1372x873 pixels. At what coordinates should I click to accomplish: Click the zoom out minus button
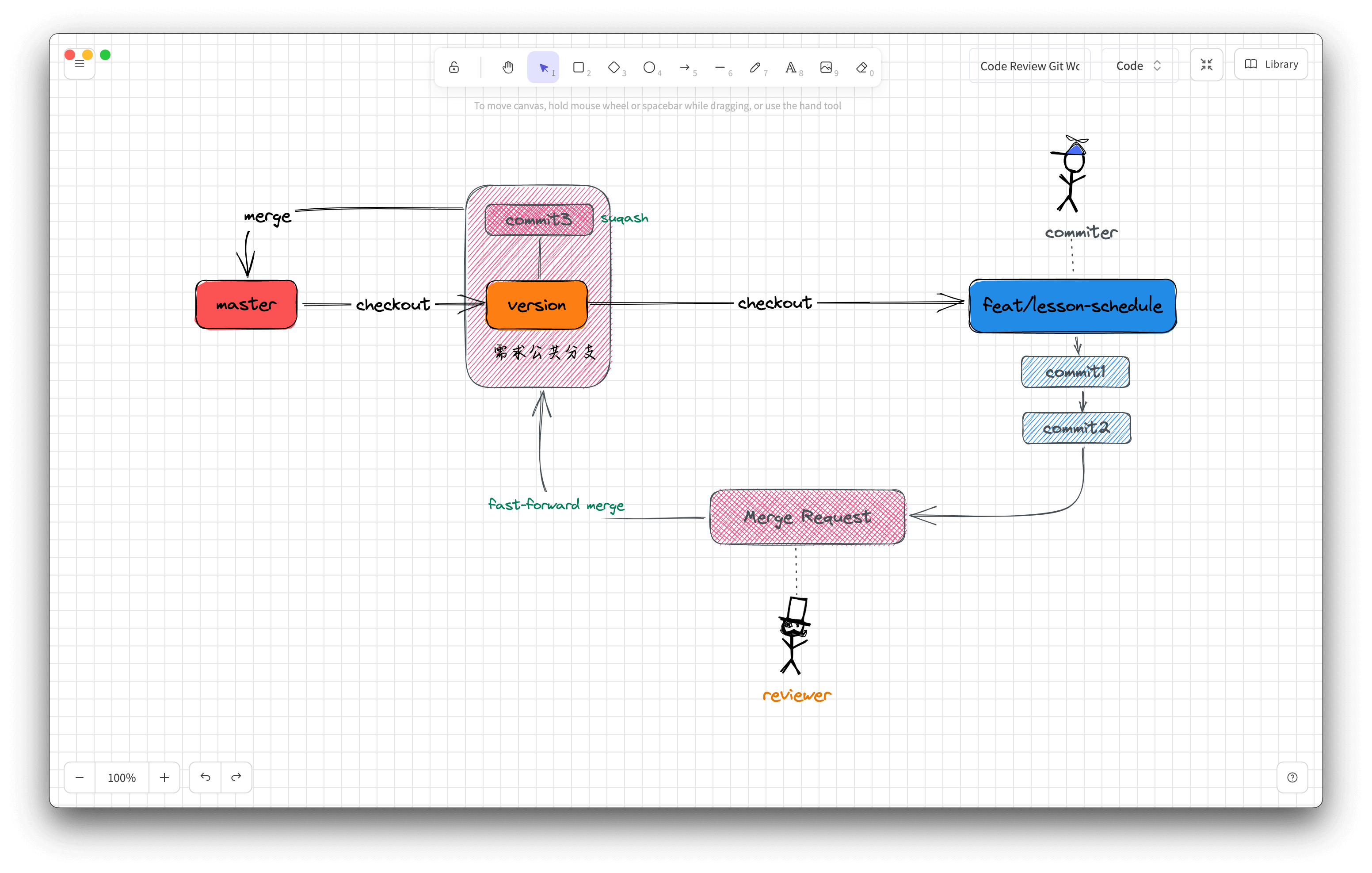click(x=80, y=777)
